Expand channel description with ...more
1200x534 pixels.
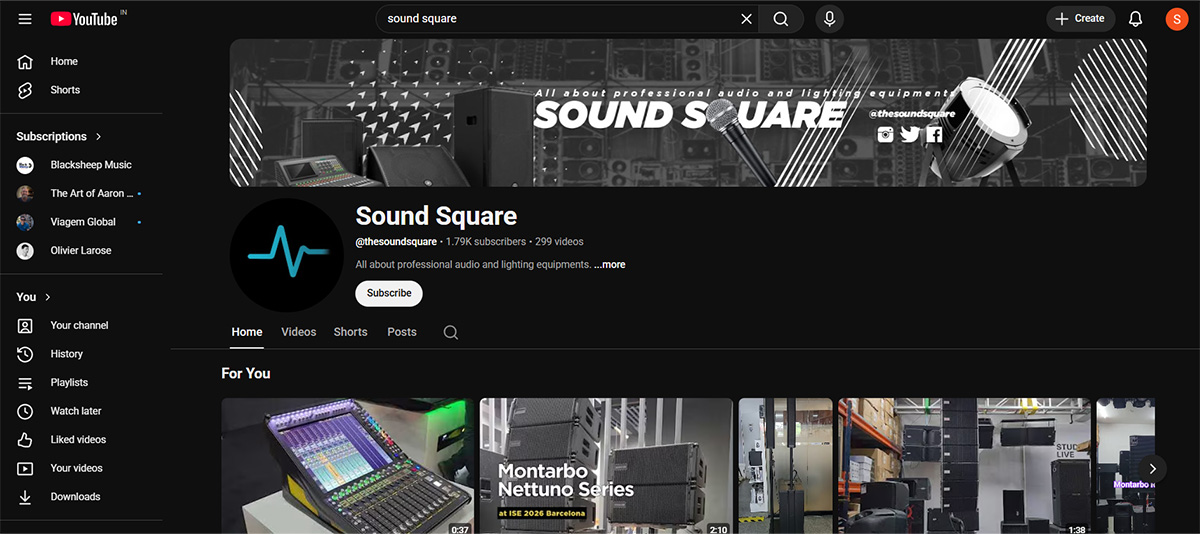[x=609, y=265]
